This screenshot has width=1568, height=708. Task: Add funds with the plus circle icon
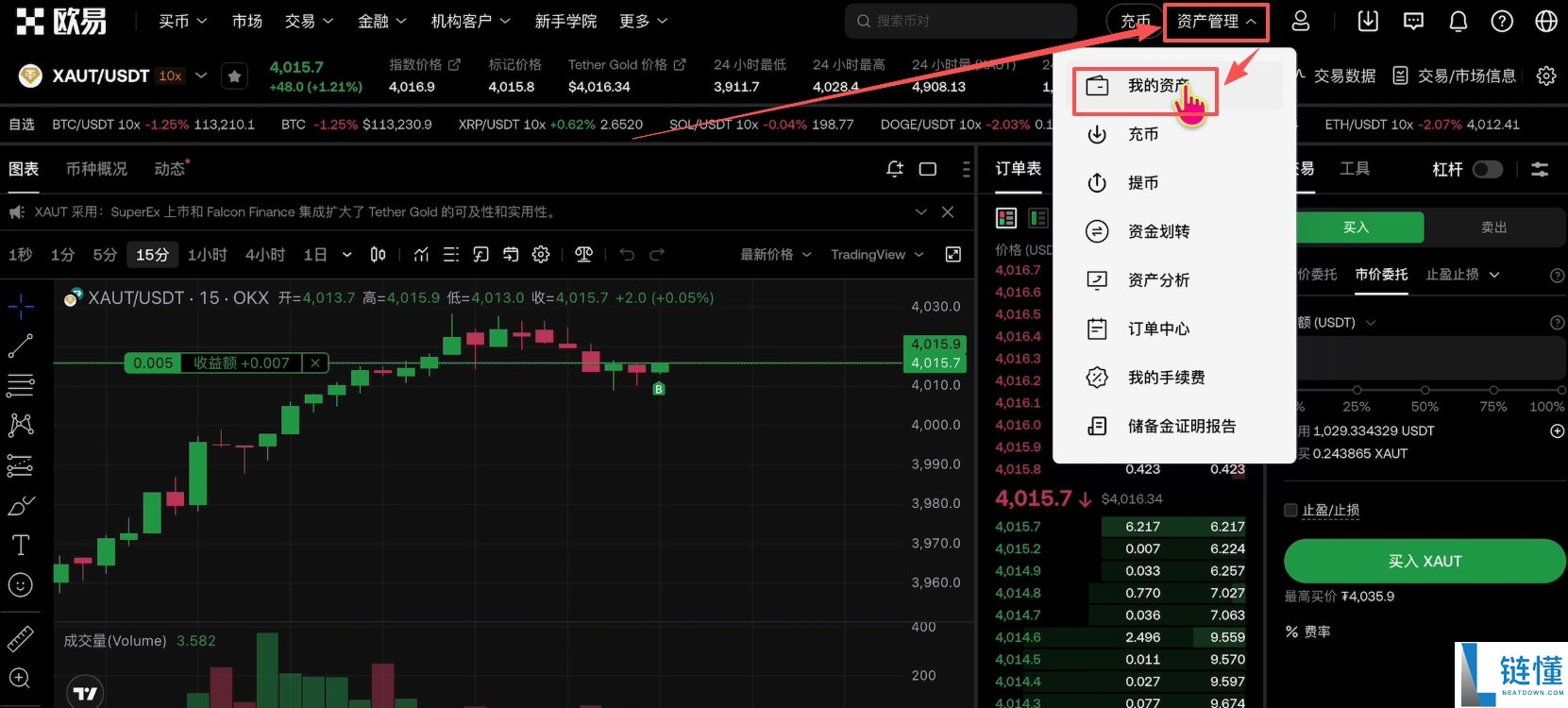[1558, 430]
